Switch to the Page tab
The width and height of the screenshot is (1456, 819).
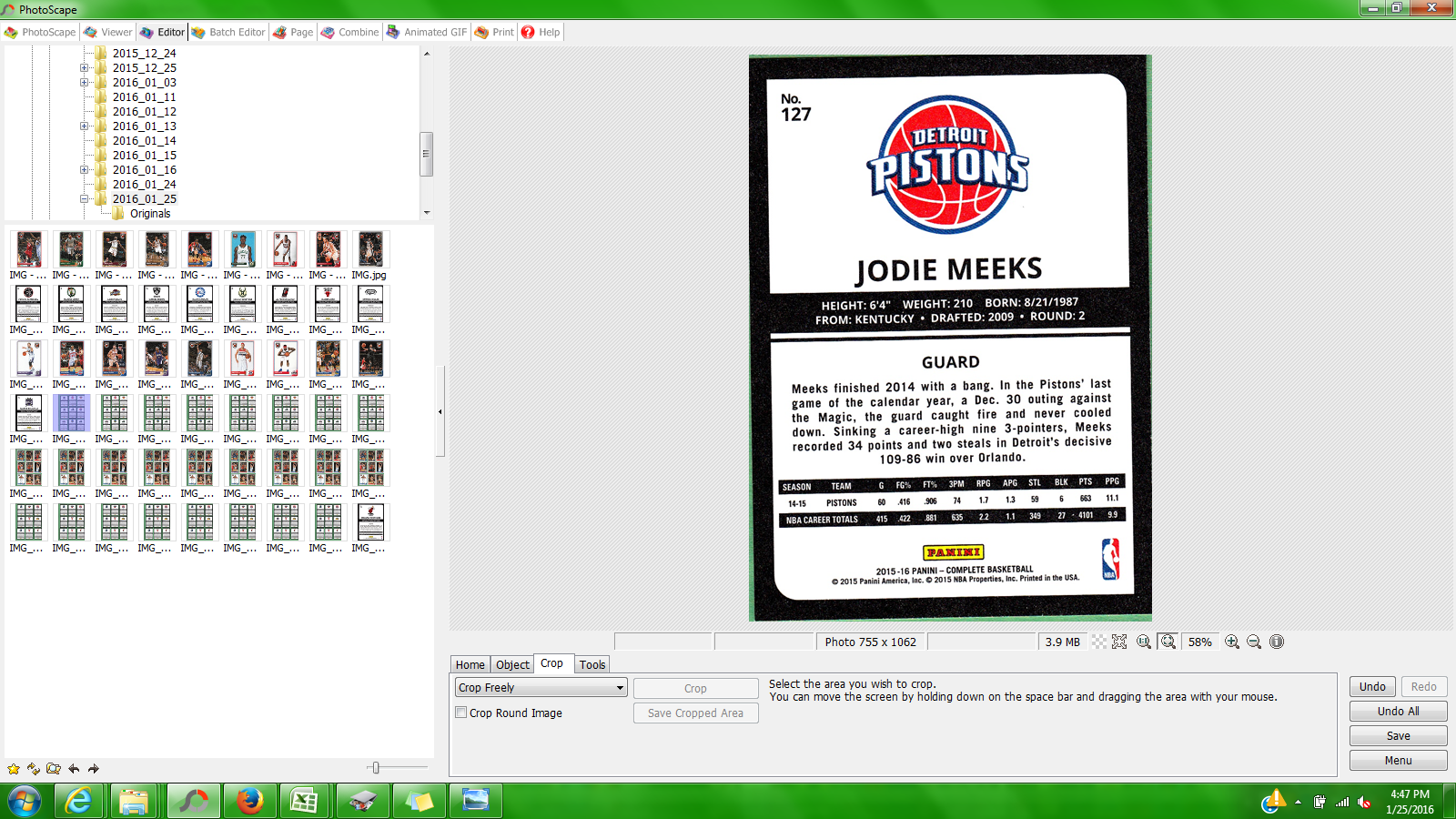click(293, 32)
